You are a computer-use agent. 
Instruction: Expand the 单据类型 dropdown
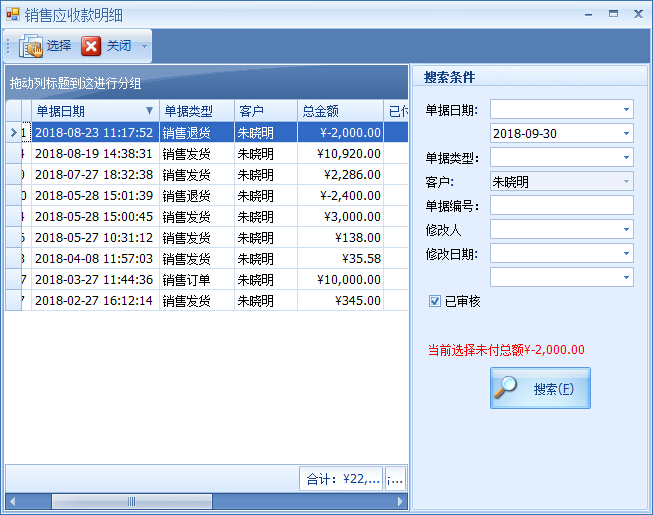626,157
